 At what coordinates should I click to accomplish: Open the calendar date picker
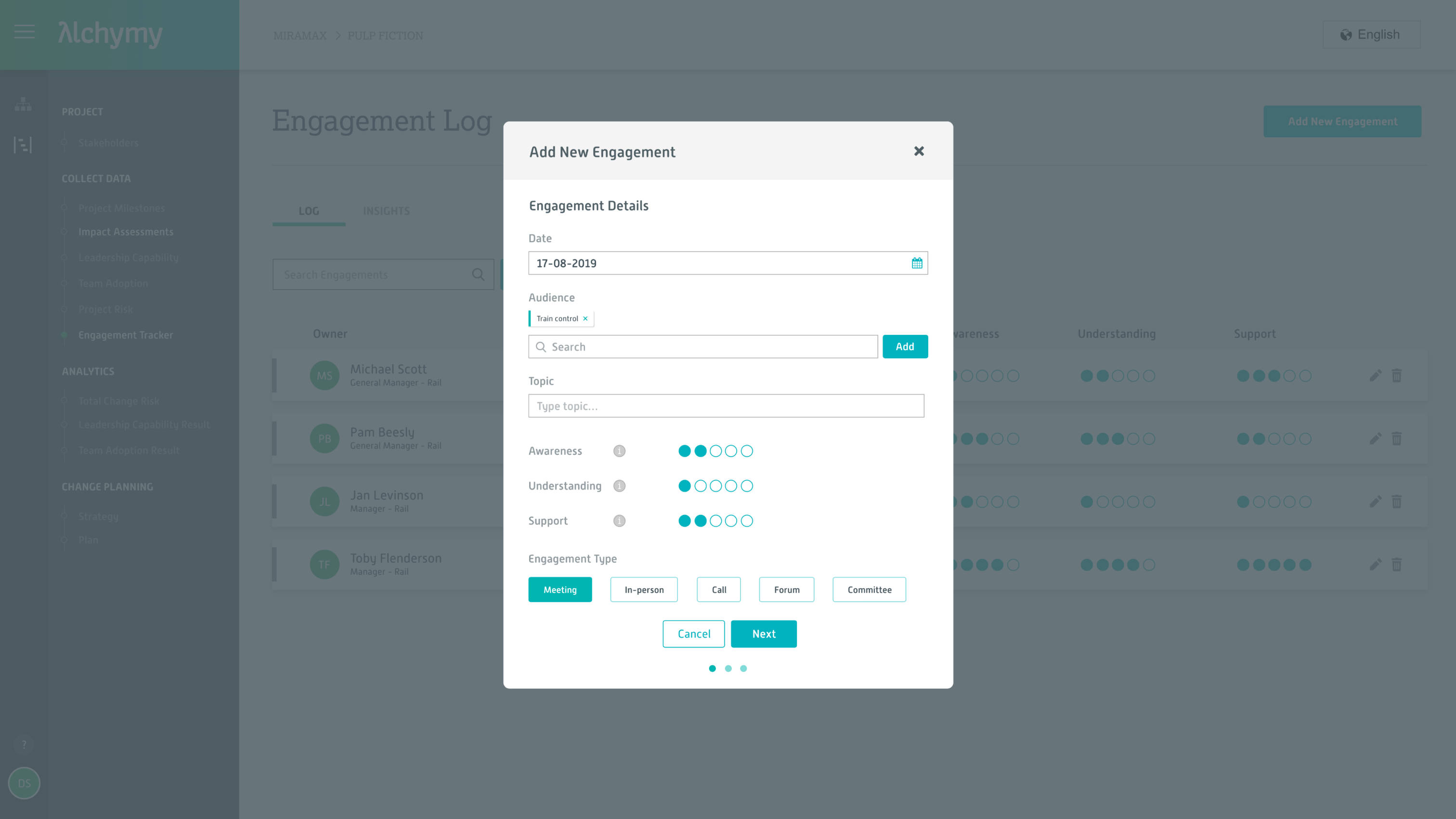(x=917, y=263)
